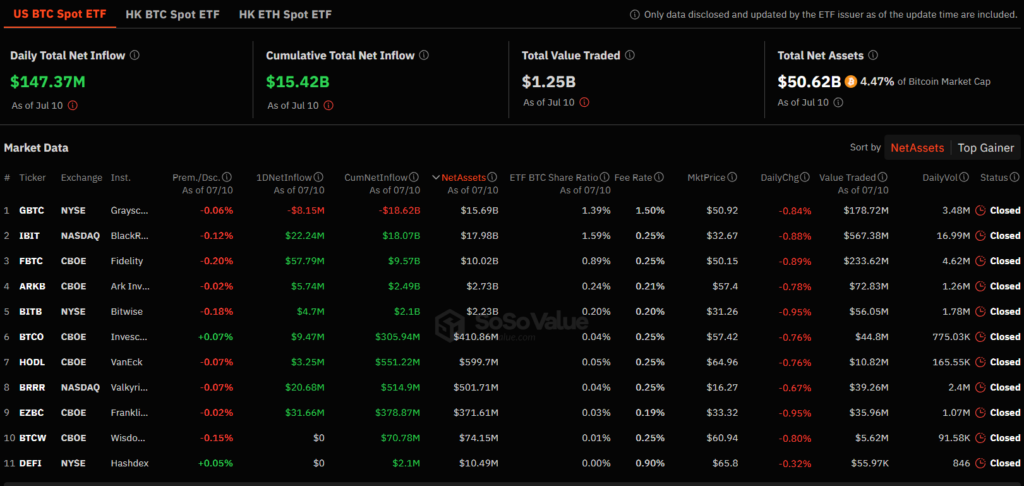The width and height of the screenshot is (1024, 486).
Task: Select the $147.37M daily net inflow value
Action: (48, 82)
